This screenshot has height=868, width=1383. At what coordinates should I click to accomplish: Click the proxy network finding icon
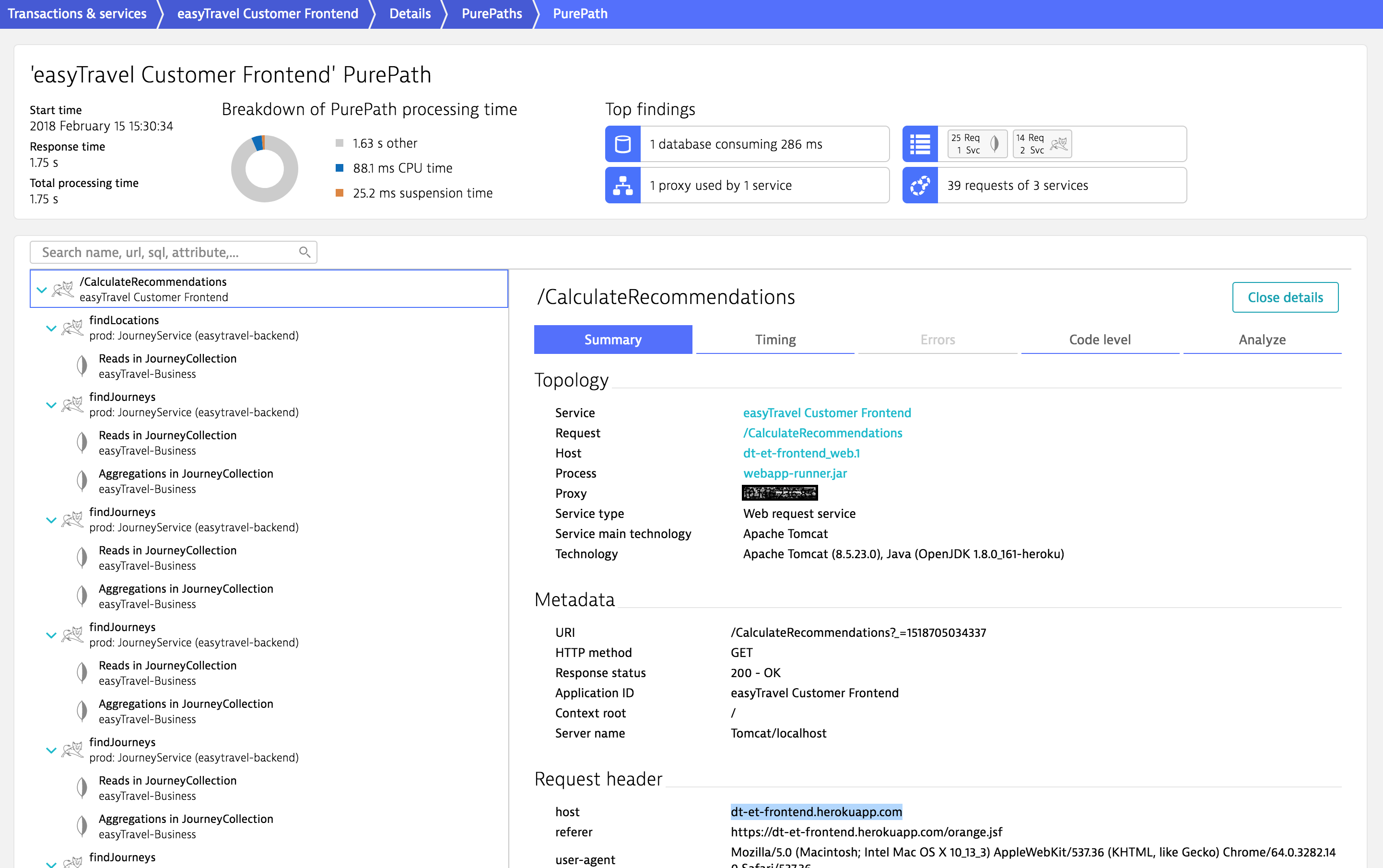coord(622,186)
